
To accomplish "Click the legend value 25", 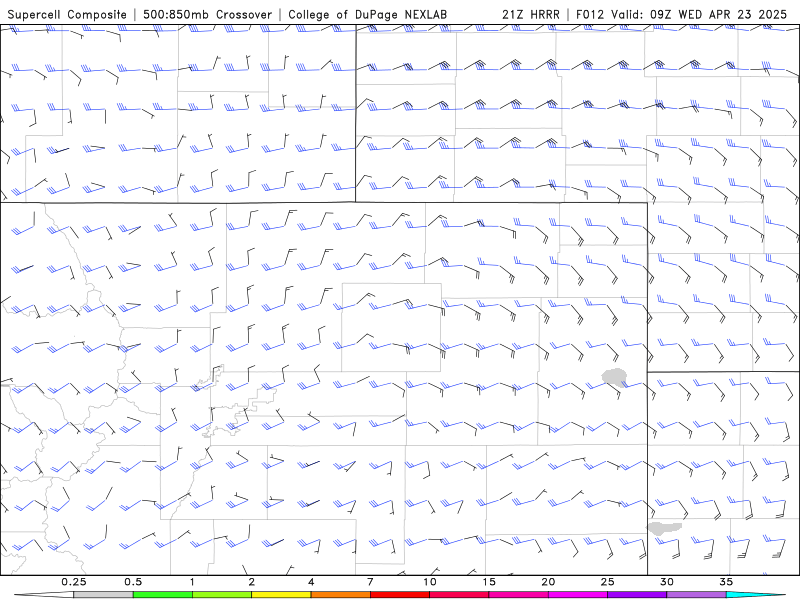I will [x=608, y=582].
